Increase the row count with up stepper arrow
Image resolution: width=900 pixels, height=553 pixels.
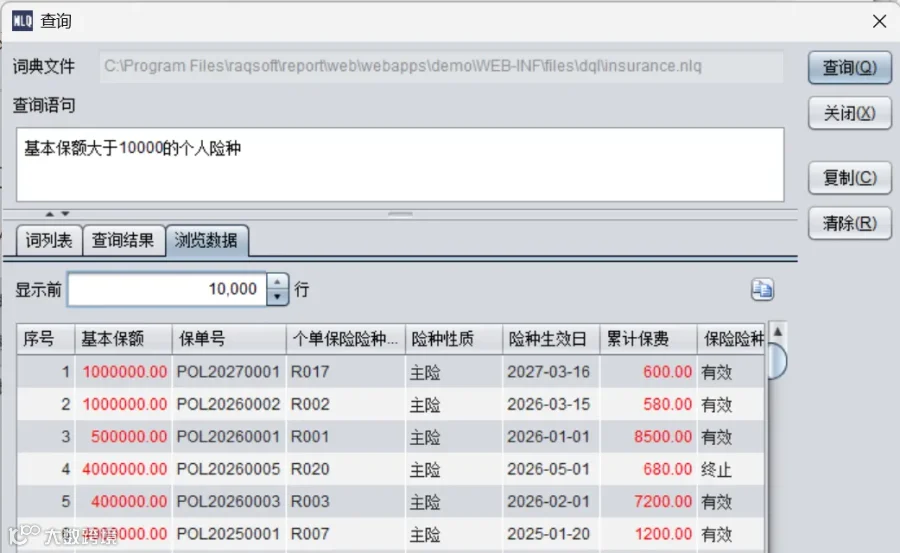(277, 281)
